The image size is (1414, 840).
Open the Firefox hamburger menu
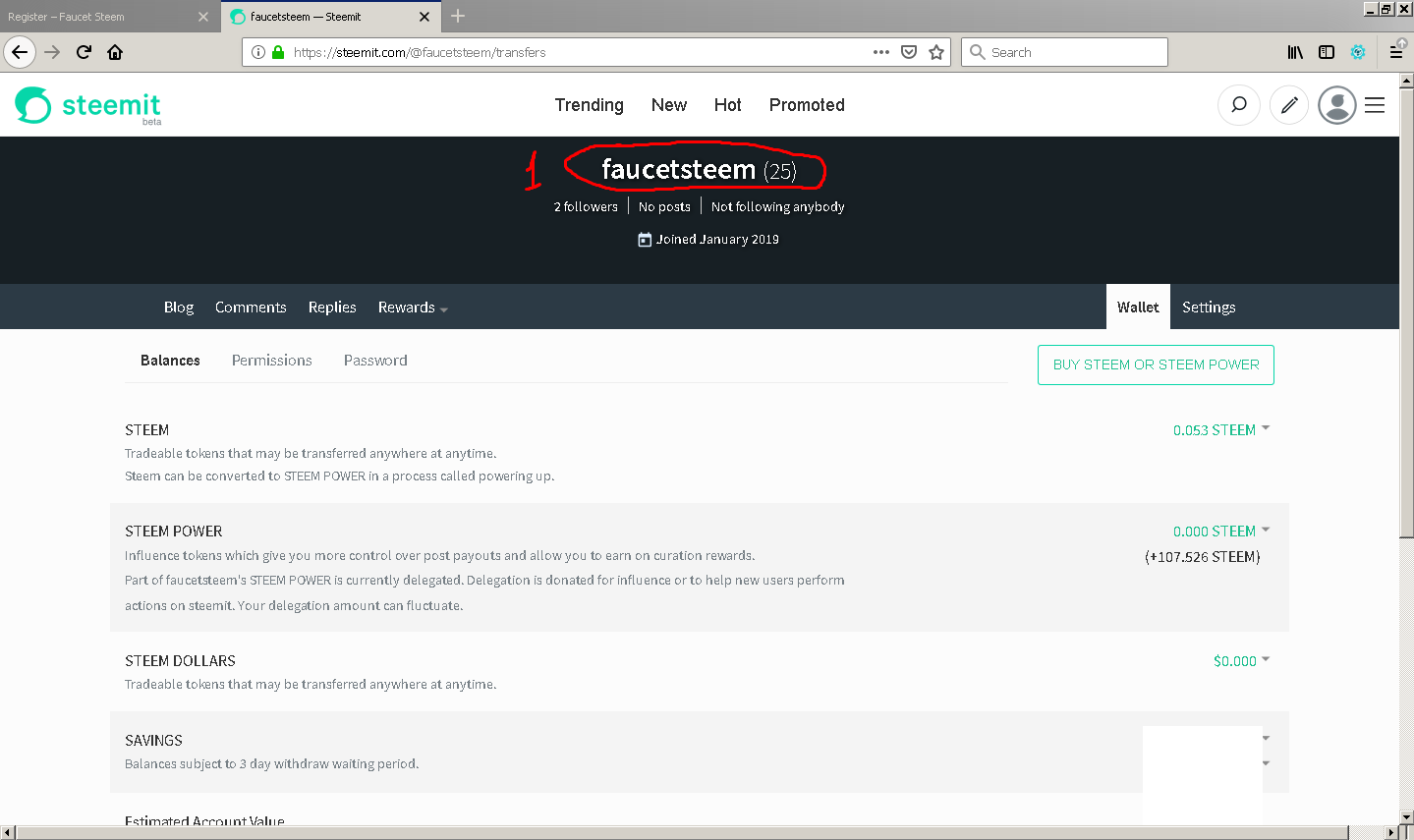1396,52
